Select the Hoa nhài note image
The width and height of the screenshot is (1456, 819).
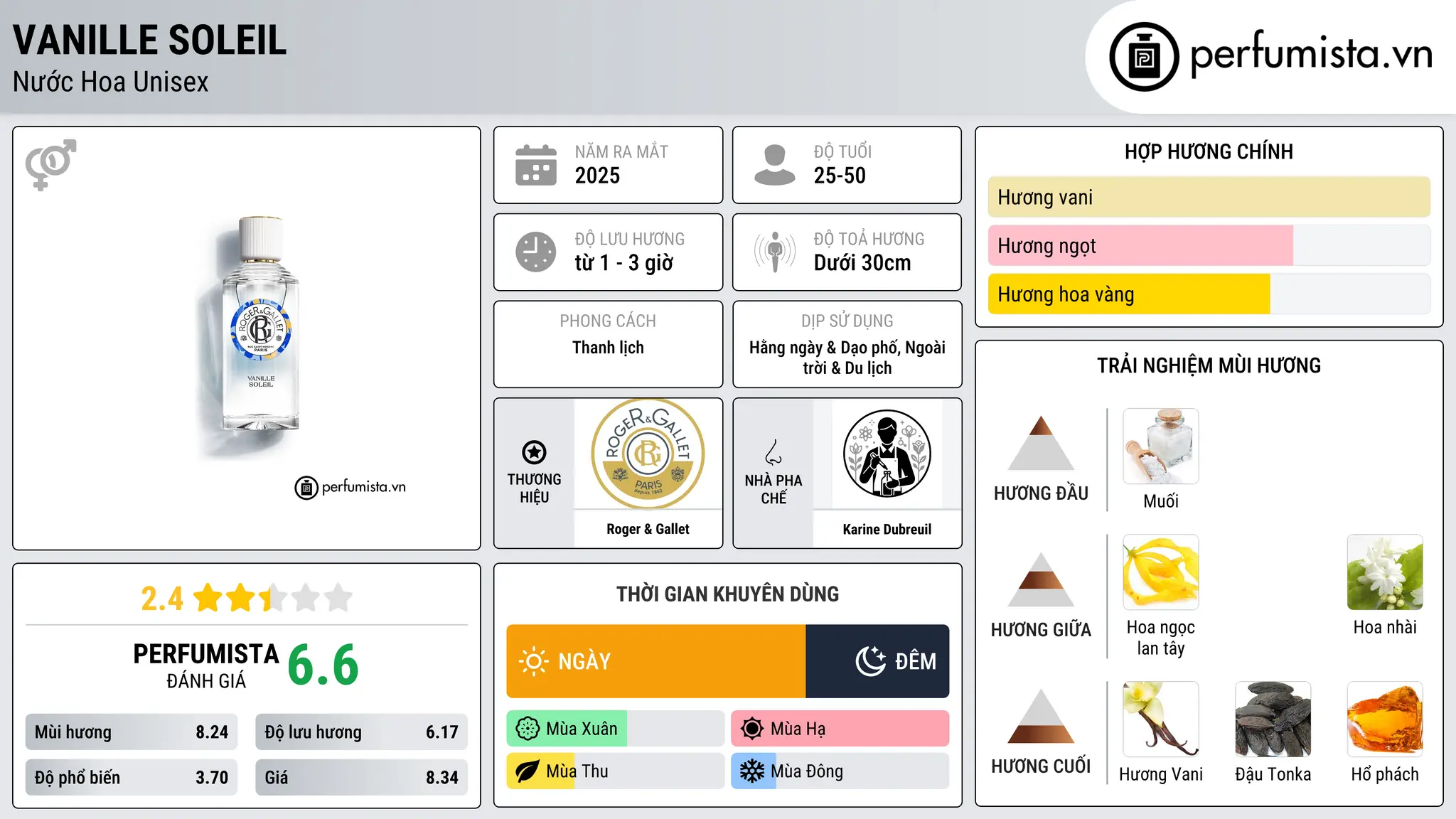1385,572
